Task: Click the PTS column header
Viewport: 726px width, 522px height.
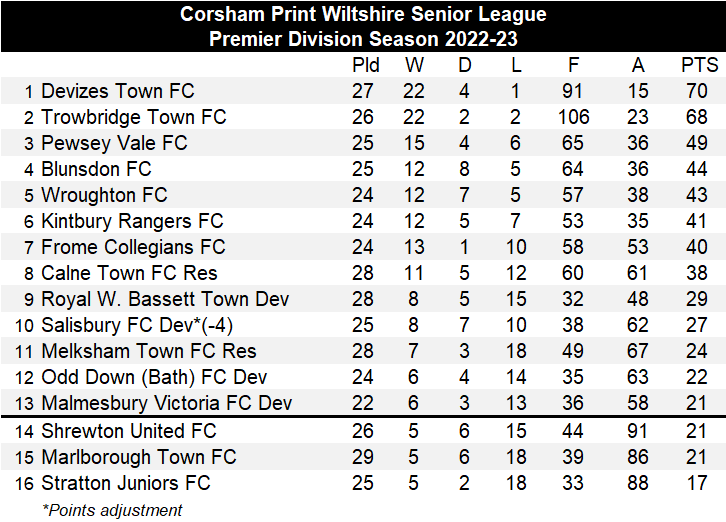Action: point(699,65)
